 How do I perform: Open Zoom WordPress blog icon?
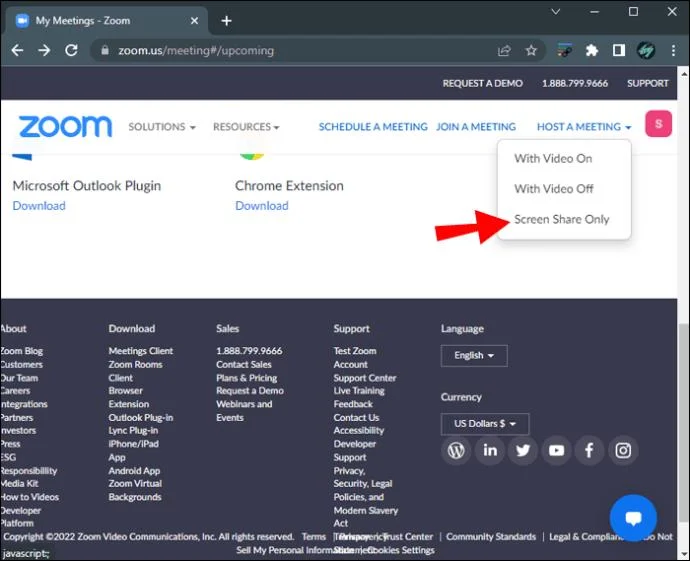click(456, 450)
